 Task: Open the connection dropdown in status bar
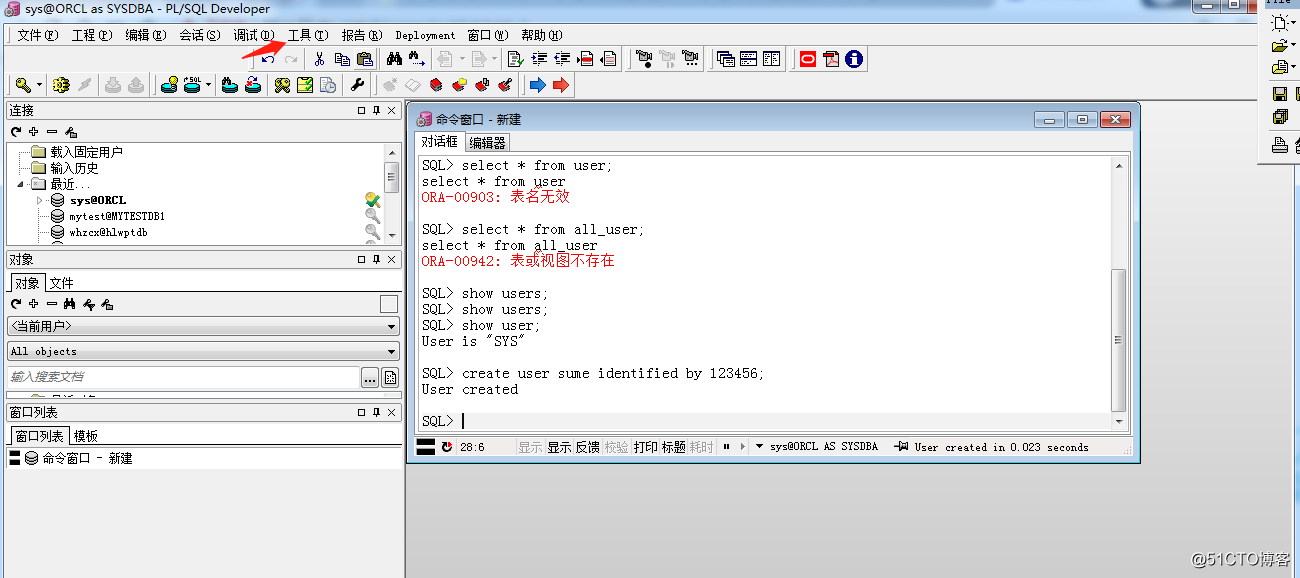[x=759, y=447]
